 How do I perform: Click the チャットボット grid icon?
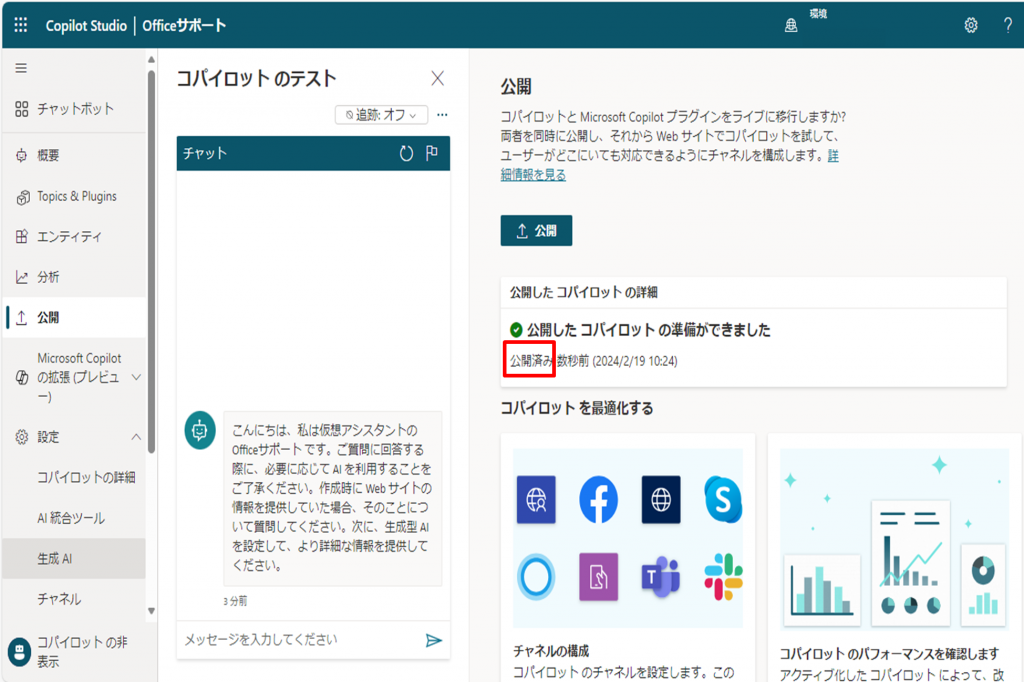[x=22, y=108]
